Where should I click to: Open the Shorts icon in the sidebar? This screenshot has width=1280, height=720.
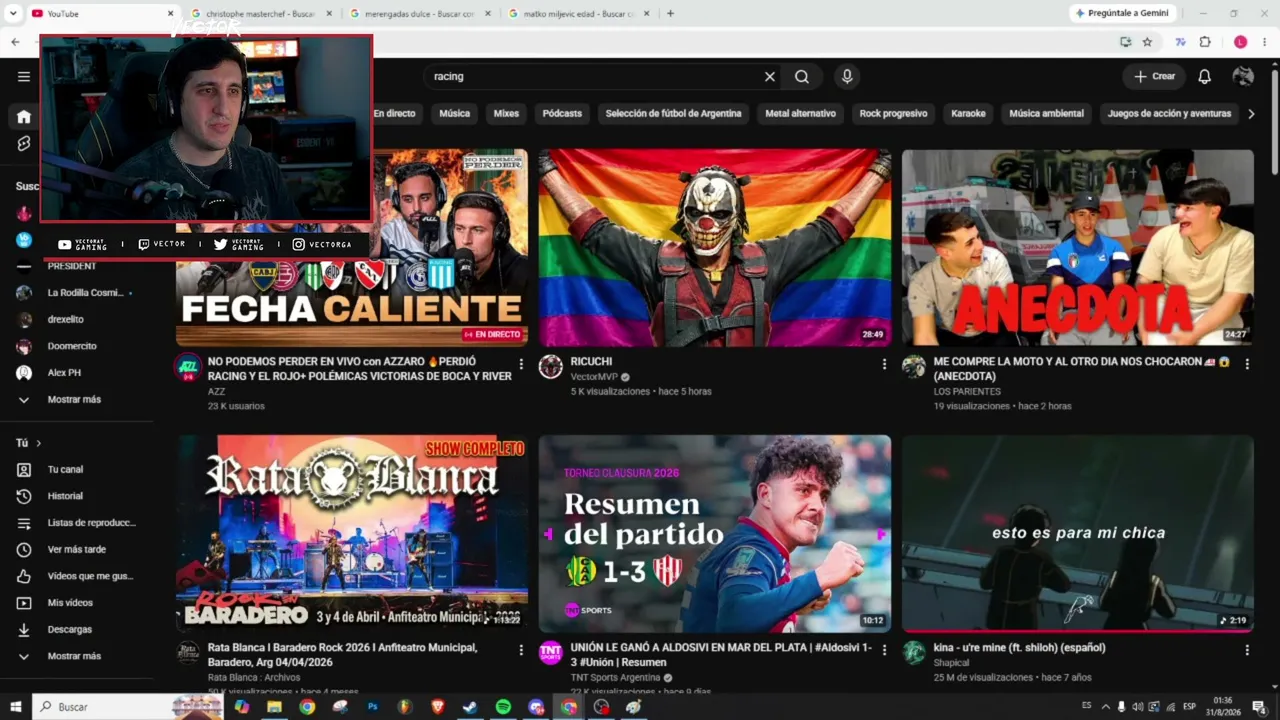pos(24,144)
